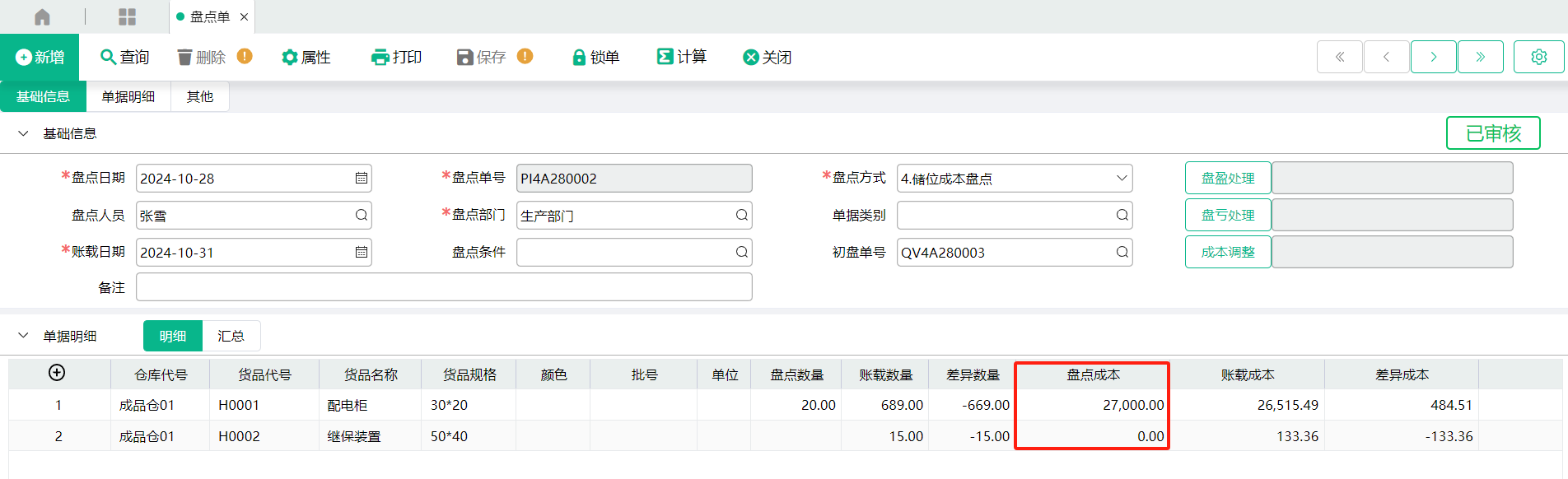
Task: Select cell H0002 in second row
Action: [264, 436]
